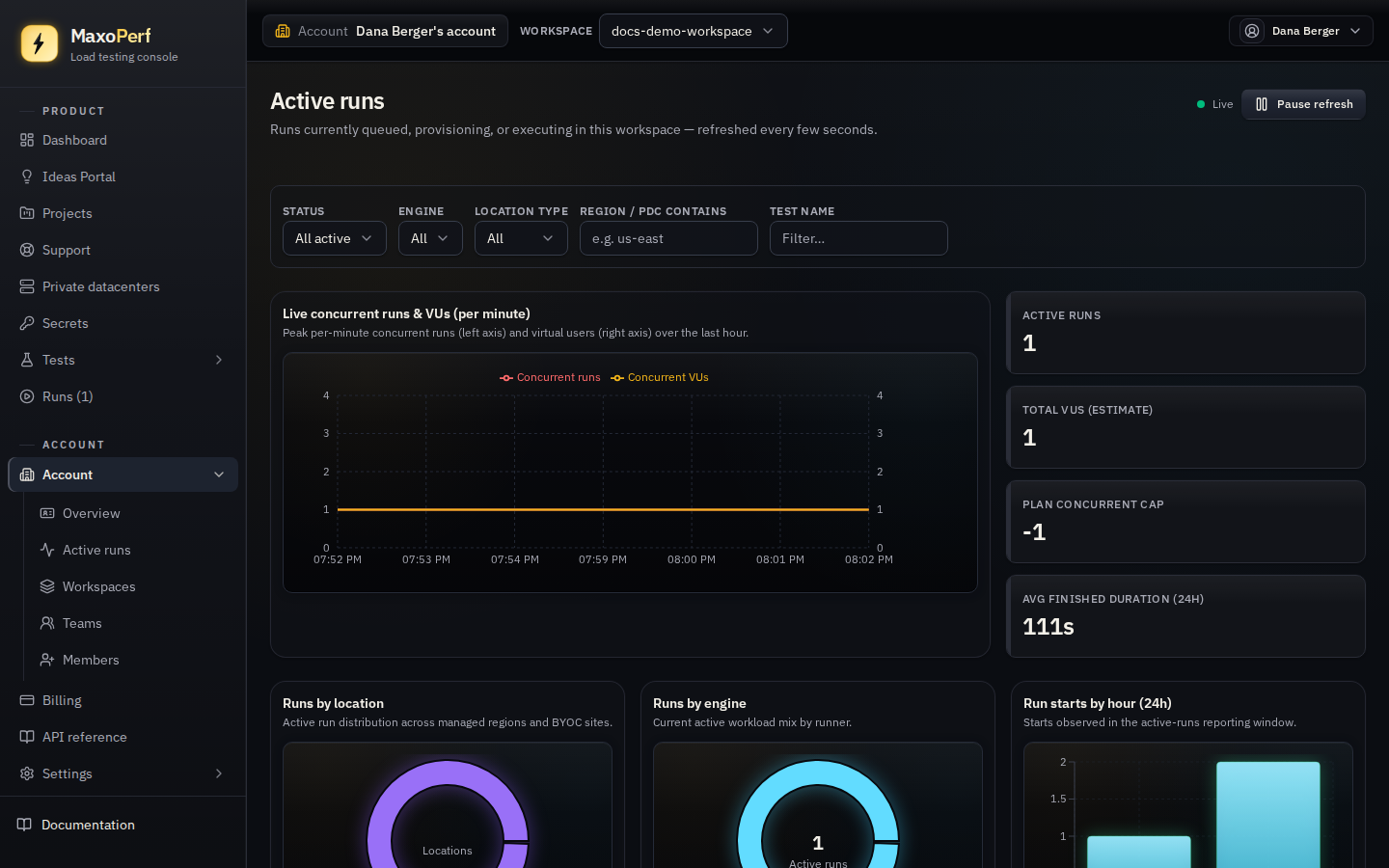Viewport: 1389px width, 868px height.
Task: Click the Active runs pulse icon
Action: pos(47,550)
